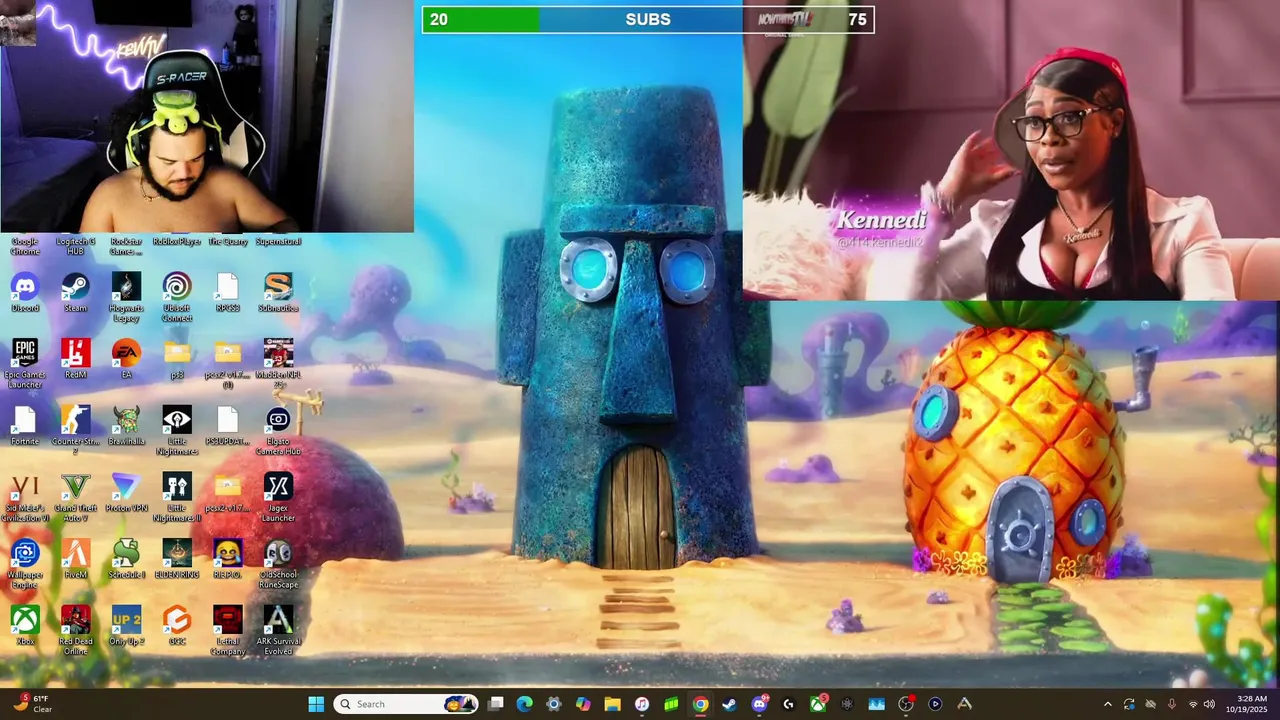Click the taskbar Search box
The height and width of the screenshot is (720, 1280).
tap(405, 704)
